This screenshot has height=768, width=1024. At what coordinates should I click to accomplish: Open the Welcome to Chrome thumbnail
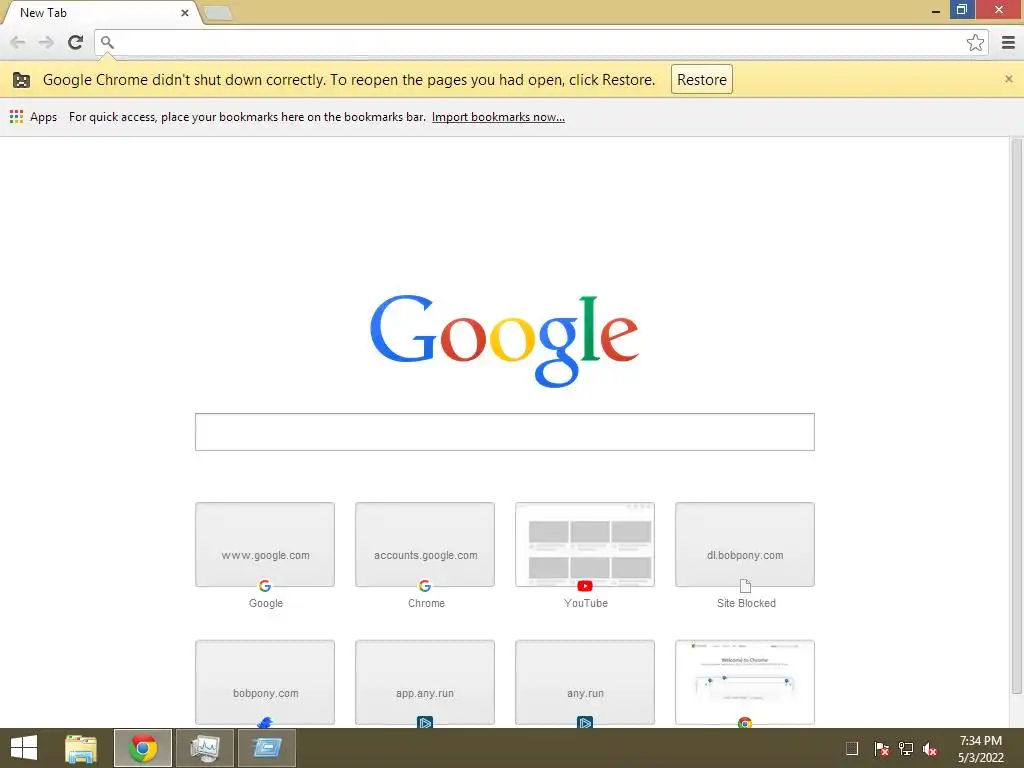[745, 682]
